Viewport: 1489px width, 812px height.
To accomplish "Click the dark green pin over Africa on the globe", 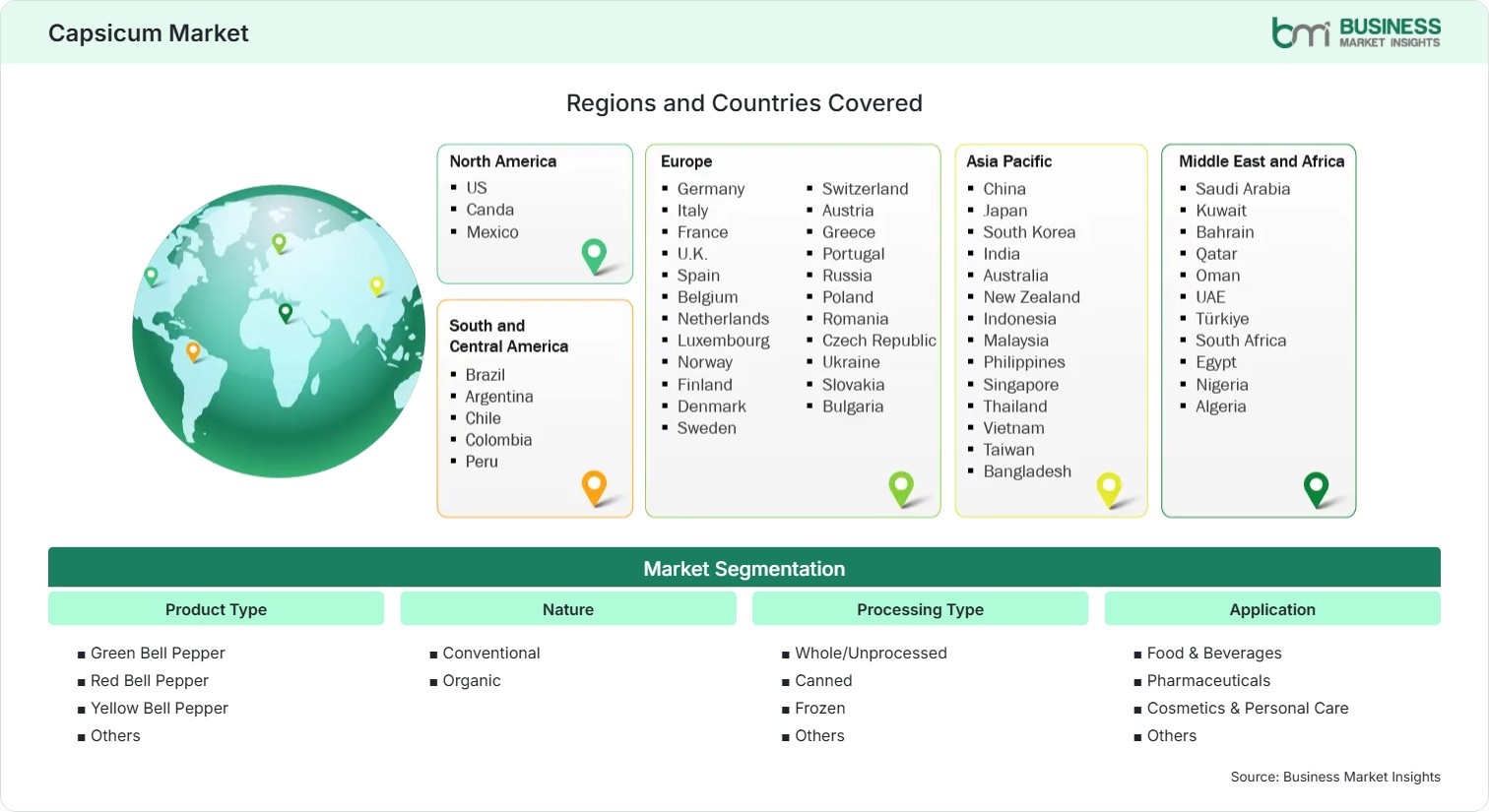I will [286, 313].
